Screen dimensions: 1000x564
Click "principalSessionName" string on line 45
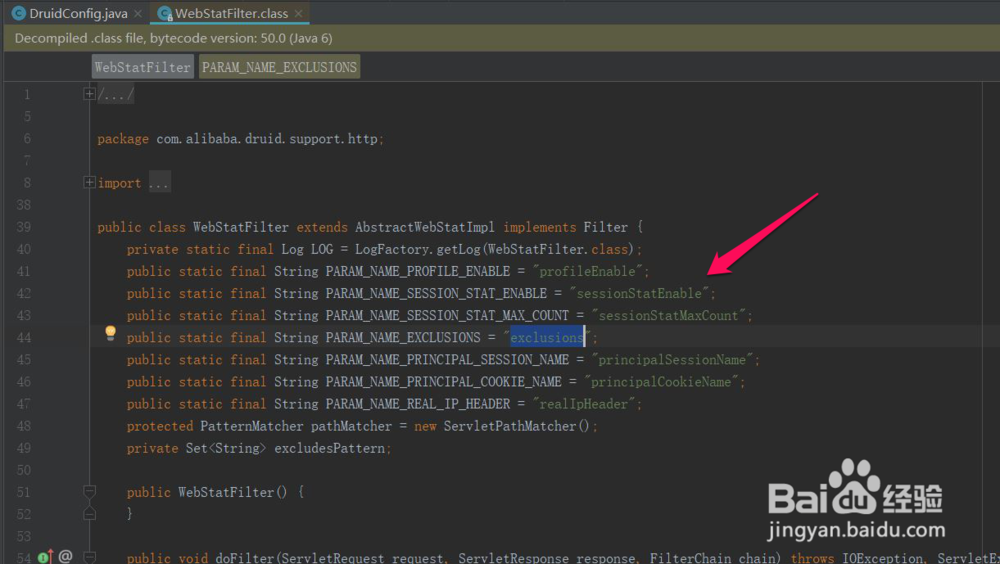pos(672,360)
